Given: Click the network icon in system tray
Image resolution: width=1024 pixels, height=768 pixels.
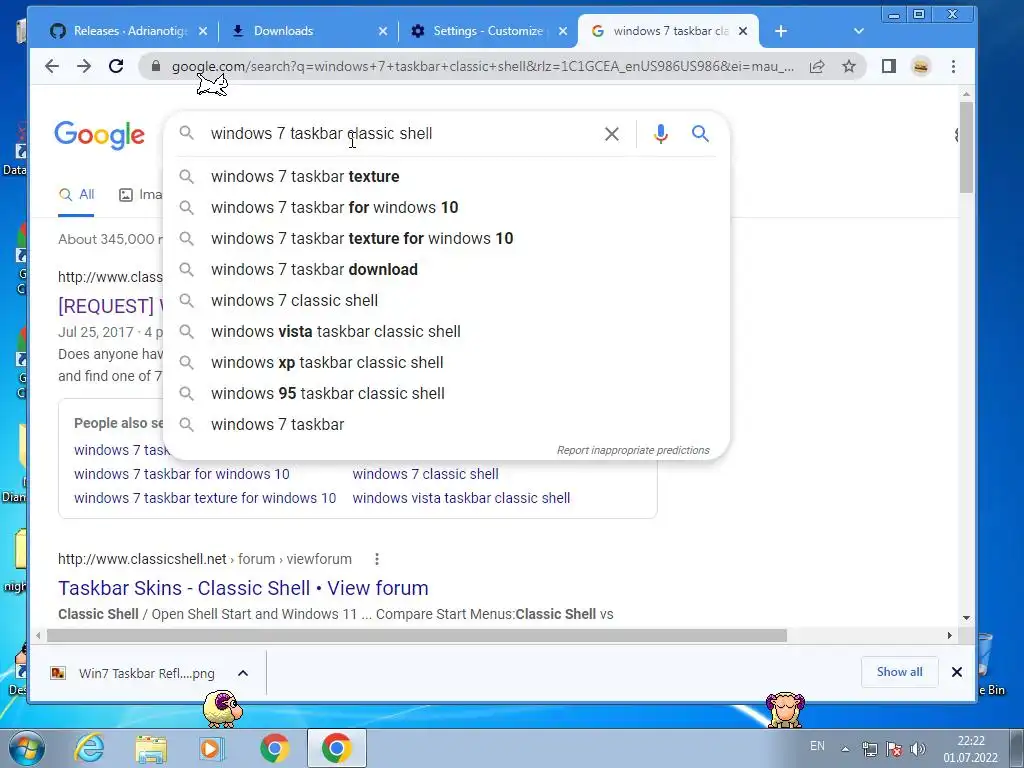Looking at the screenshot, I should coord(869,749).
